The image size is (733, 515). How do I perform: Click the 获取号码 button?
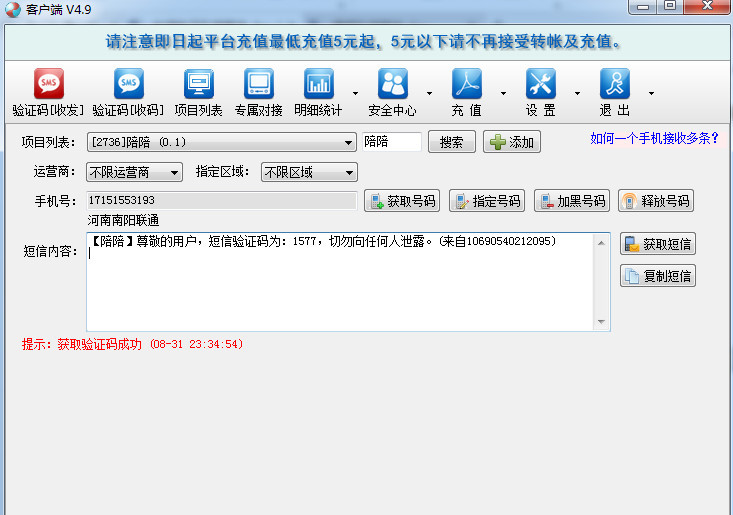point(402,201)
